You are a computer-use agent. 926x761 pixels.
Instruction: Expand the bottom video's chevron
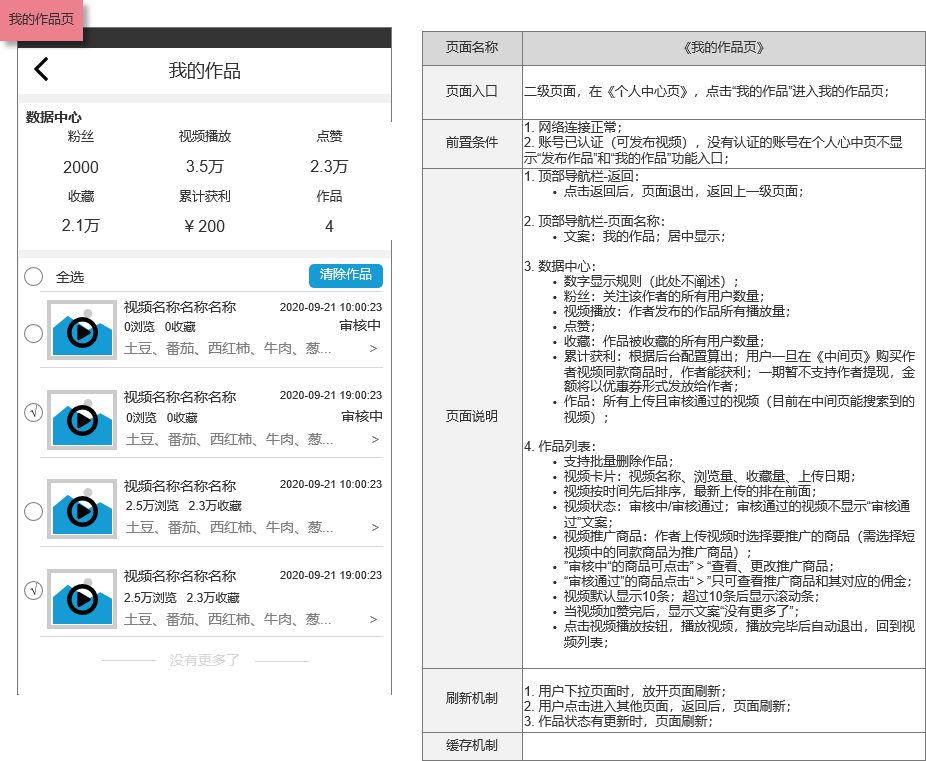[376, 619]
